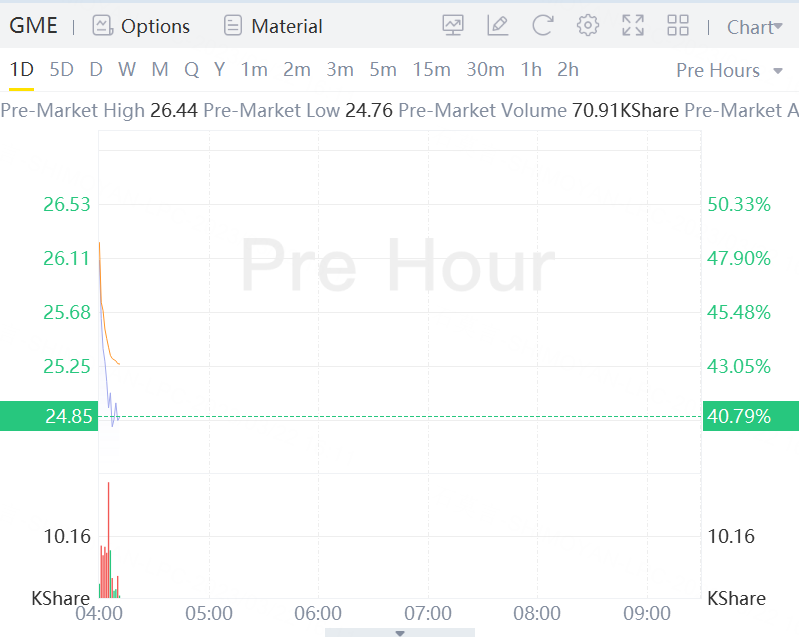Viewport: 799px width, 637px height.
Task: Expand chart to fullscreen icon
Action: (633, 25)
